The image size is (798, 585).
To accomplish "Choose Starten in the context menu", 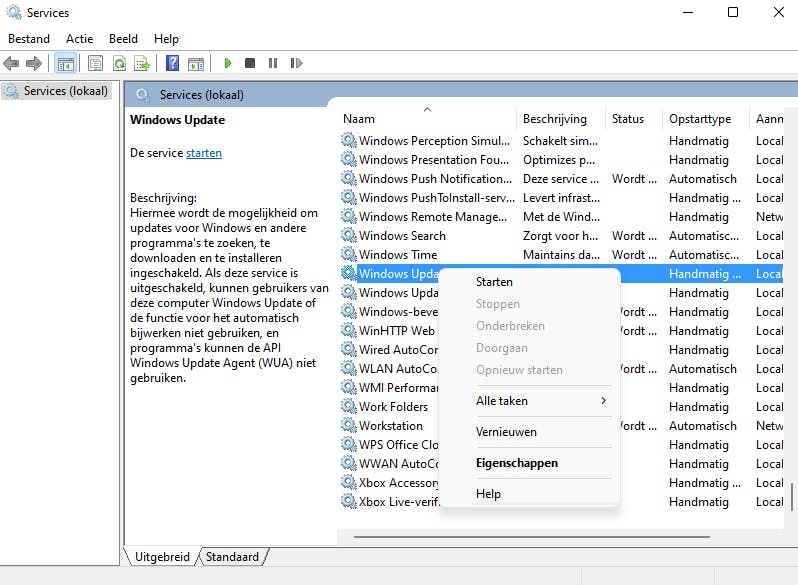I will pyautogui.click(x=494, y=282).
